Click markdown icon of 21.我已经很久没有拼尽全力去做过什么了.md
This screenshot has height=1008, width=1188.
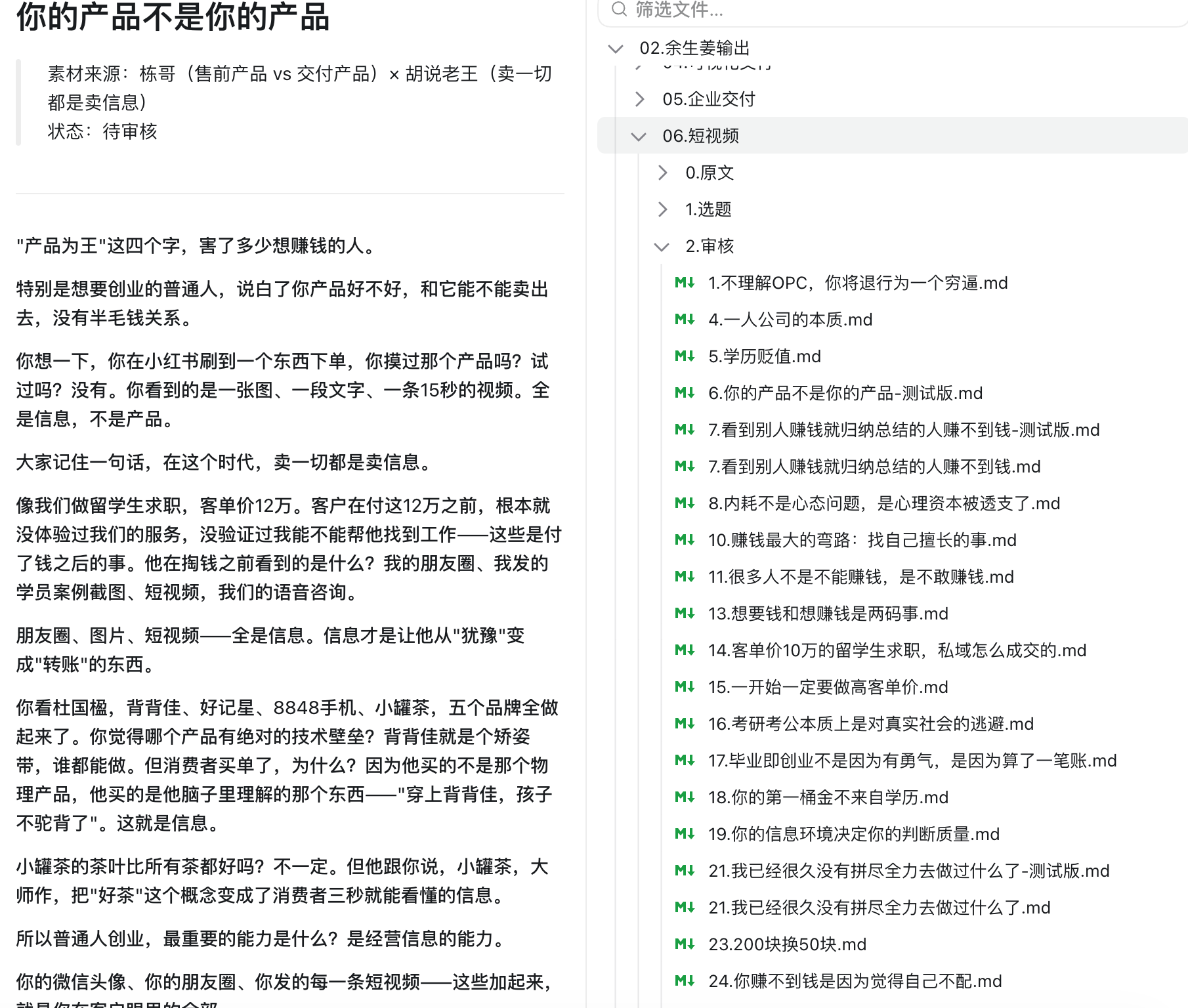(685, 908)
